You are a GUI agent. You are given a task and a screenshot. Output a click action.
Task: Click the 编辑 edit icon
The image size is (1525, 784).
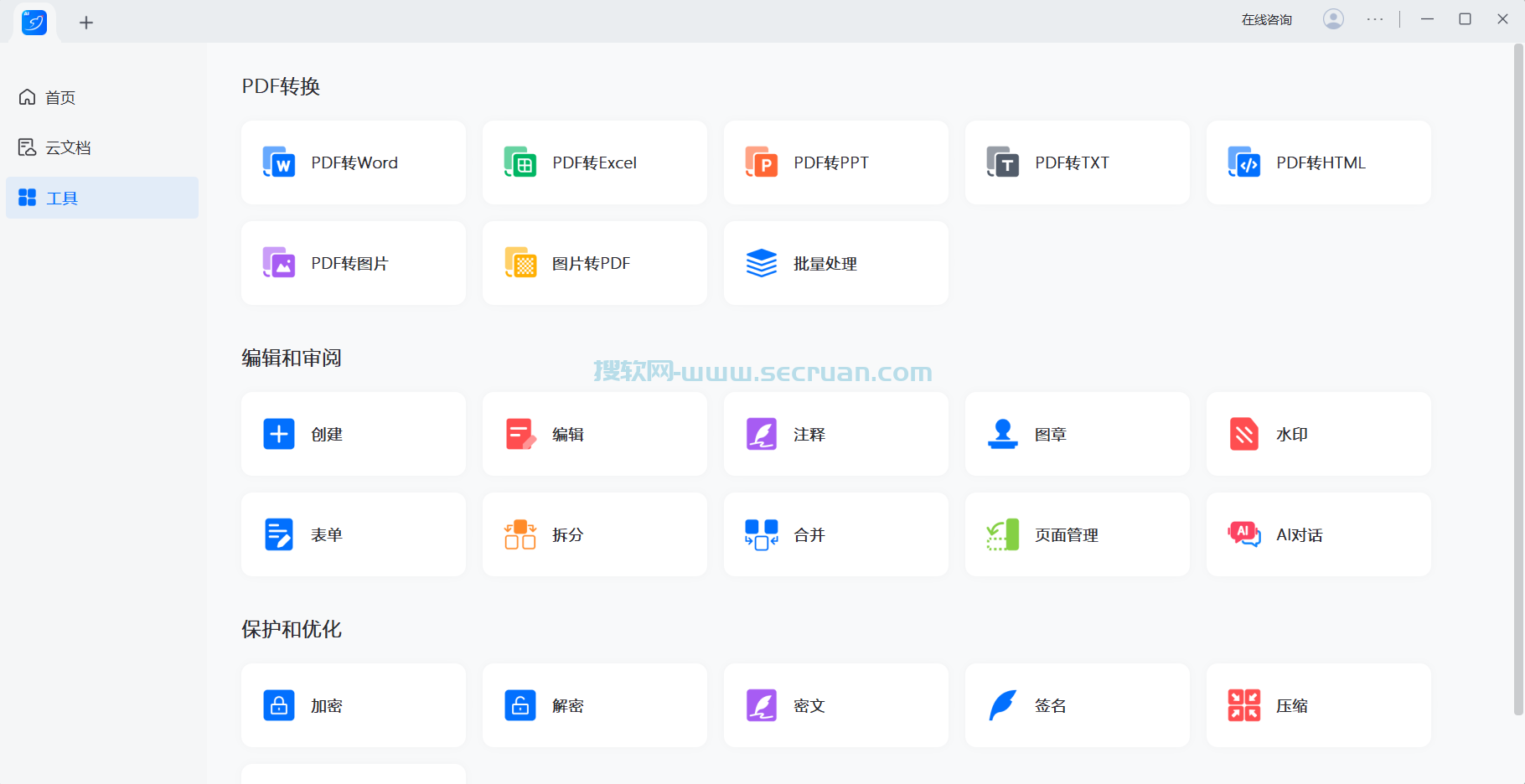520,434
